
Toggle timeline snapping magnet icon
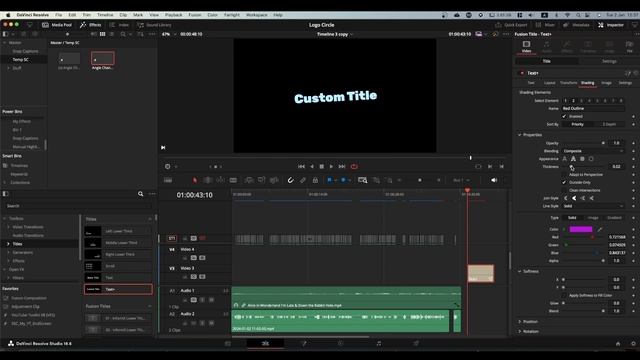coord(290,180)
